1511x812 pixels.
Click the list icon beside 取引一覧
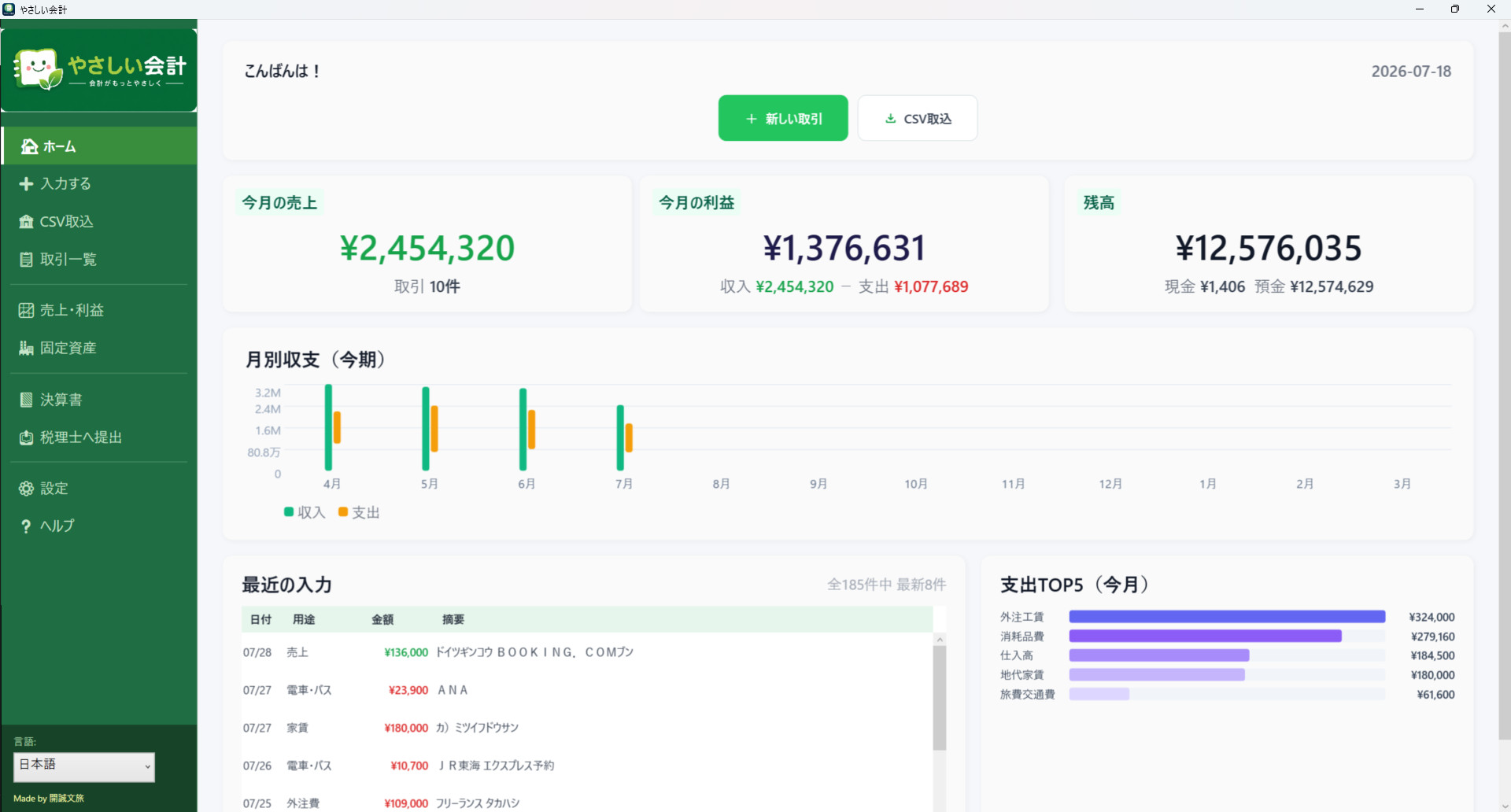(x=26, y=260)
